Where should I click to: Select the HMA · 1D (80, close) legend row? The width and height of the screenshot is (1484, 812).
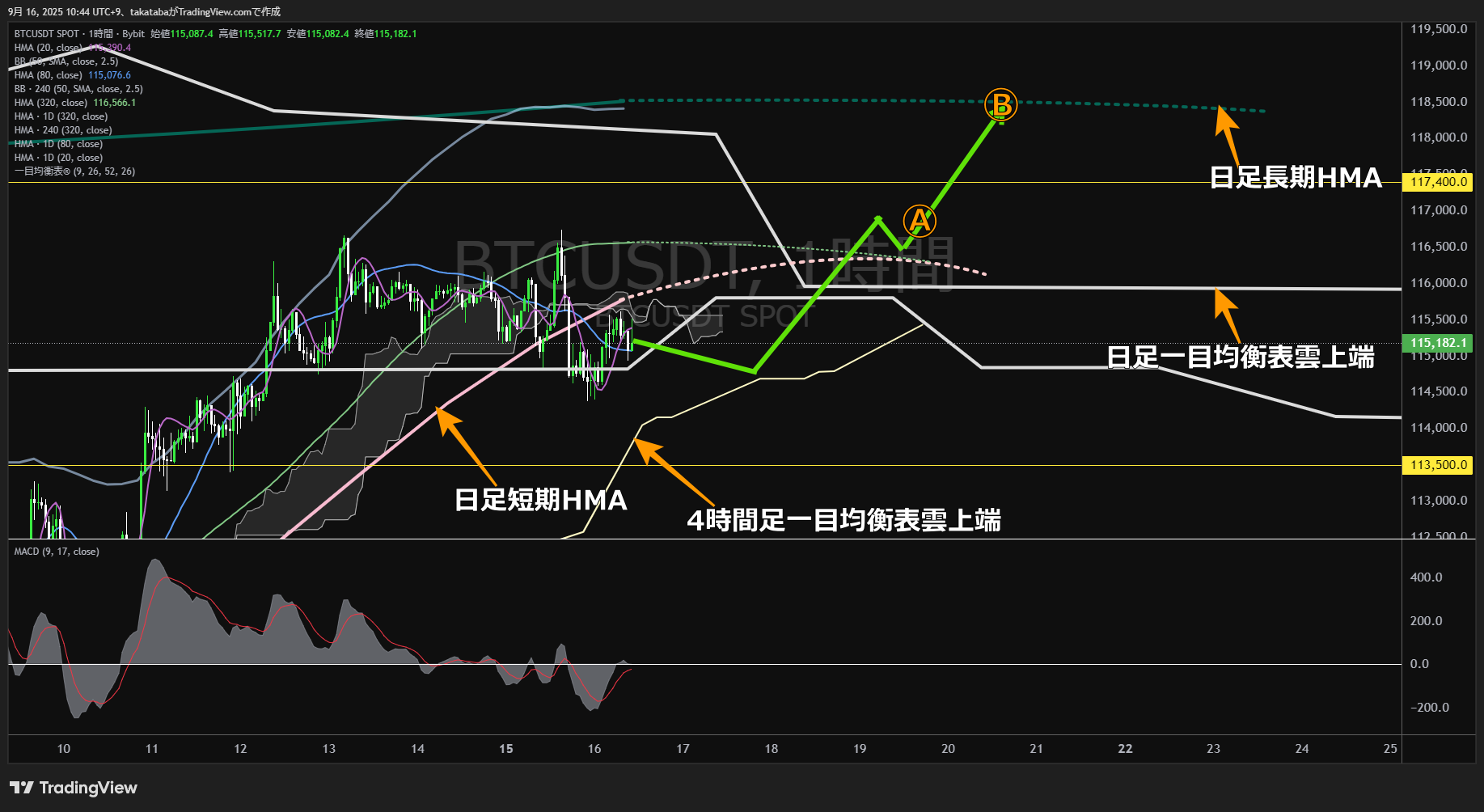[x=58, y=144]
